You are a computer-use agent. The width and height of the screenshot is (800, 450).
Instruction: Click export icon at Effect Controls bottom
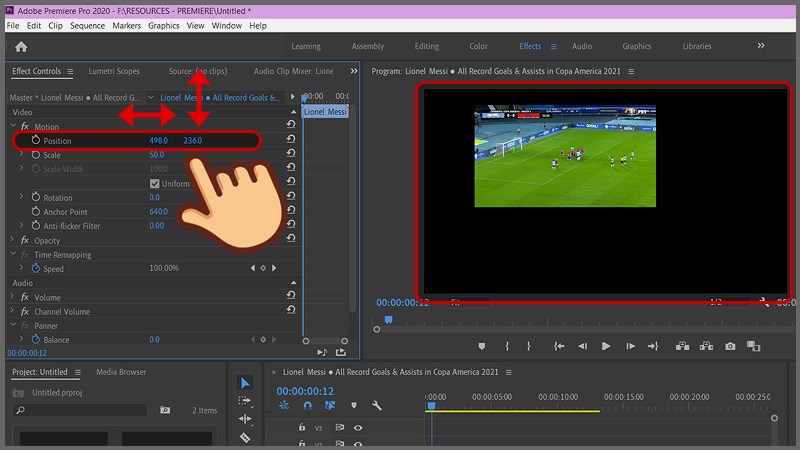point(341,352)
